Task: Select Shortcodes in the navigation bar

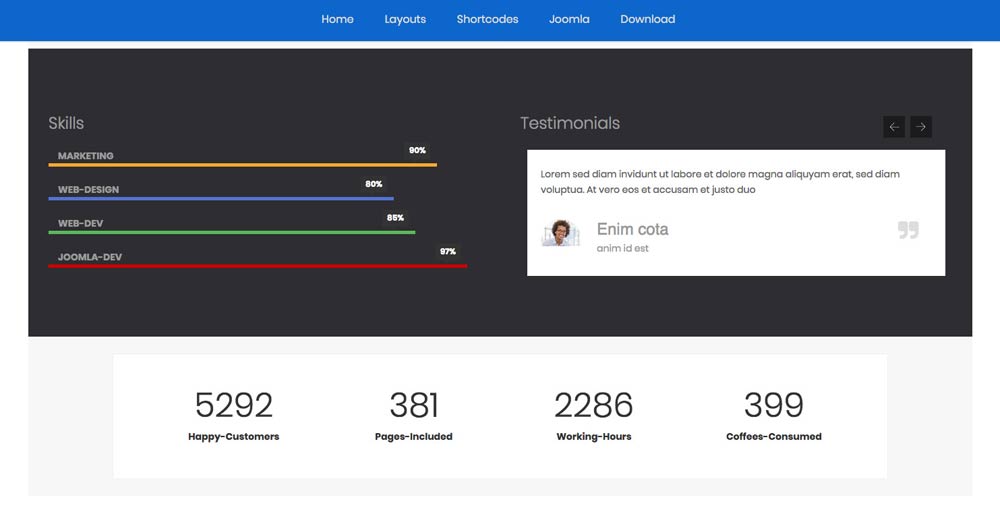Action: tap(487, 19)
